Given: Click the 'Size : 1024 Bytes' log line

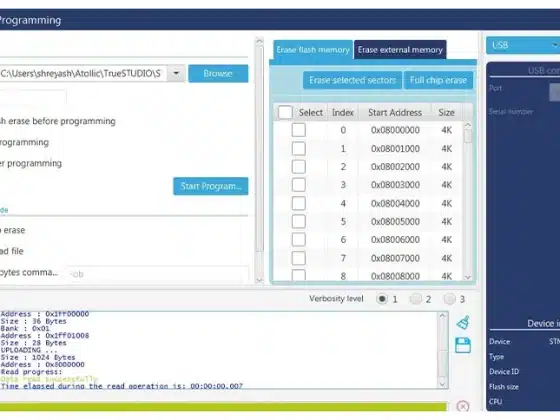Looking at the screenshot, I should (x=38, y=357).
